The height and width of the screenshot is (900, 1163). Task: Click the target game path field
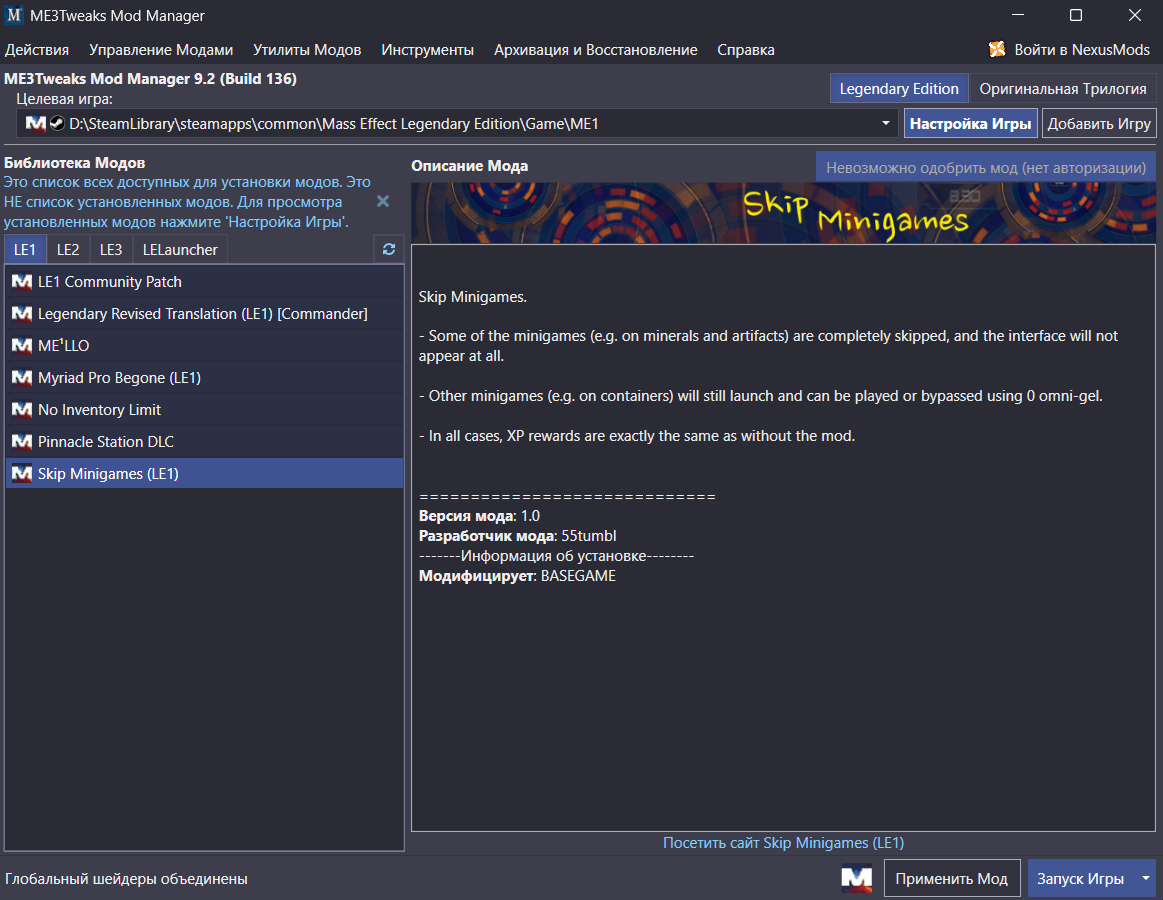point(457,123)
